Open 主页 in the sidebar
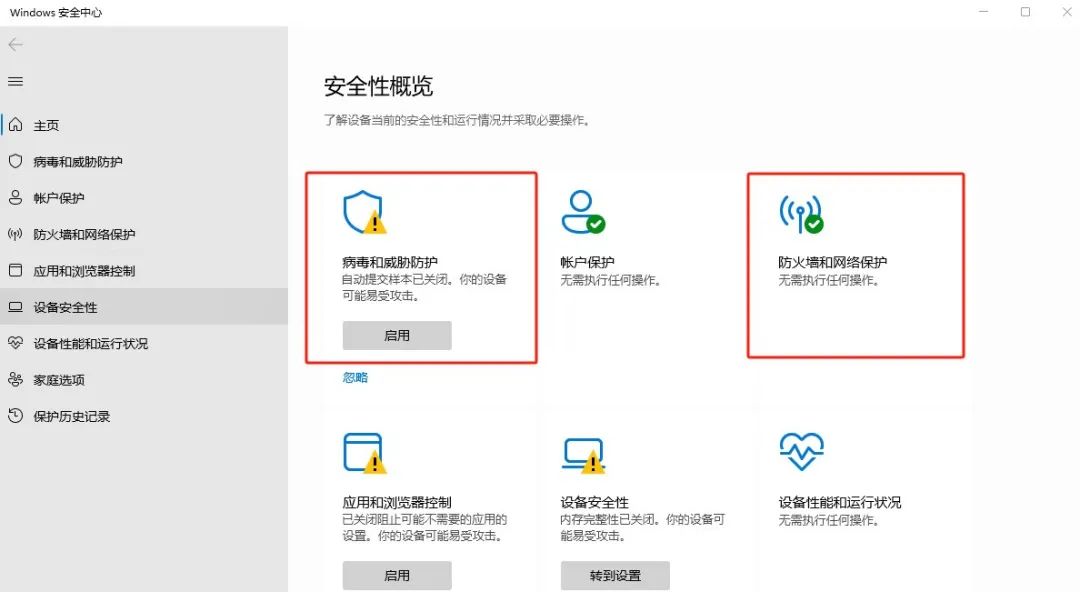The height and width of the screenshot is (592, 1080). click(144, 125)
